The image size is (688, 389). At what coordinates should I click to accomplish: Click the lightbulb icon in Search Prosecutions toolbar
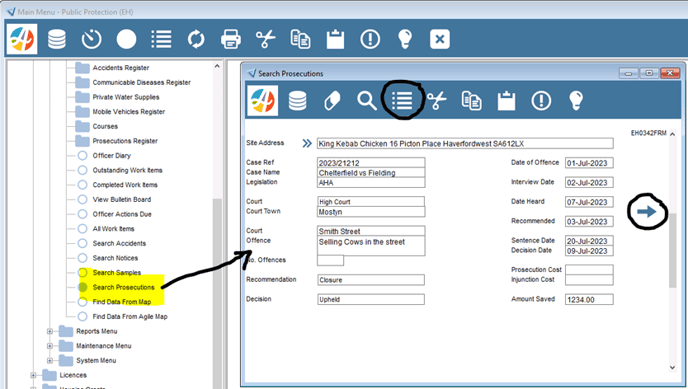(x=576, y=101)
